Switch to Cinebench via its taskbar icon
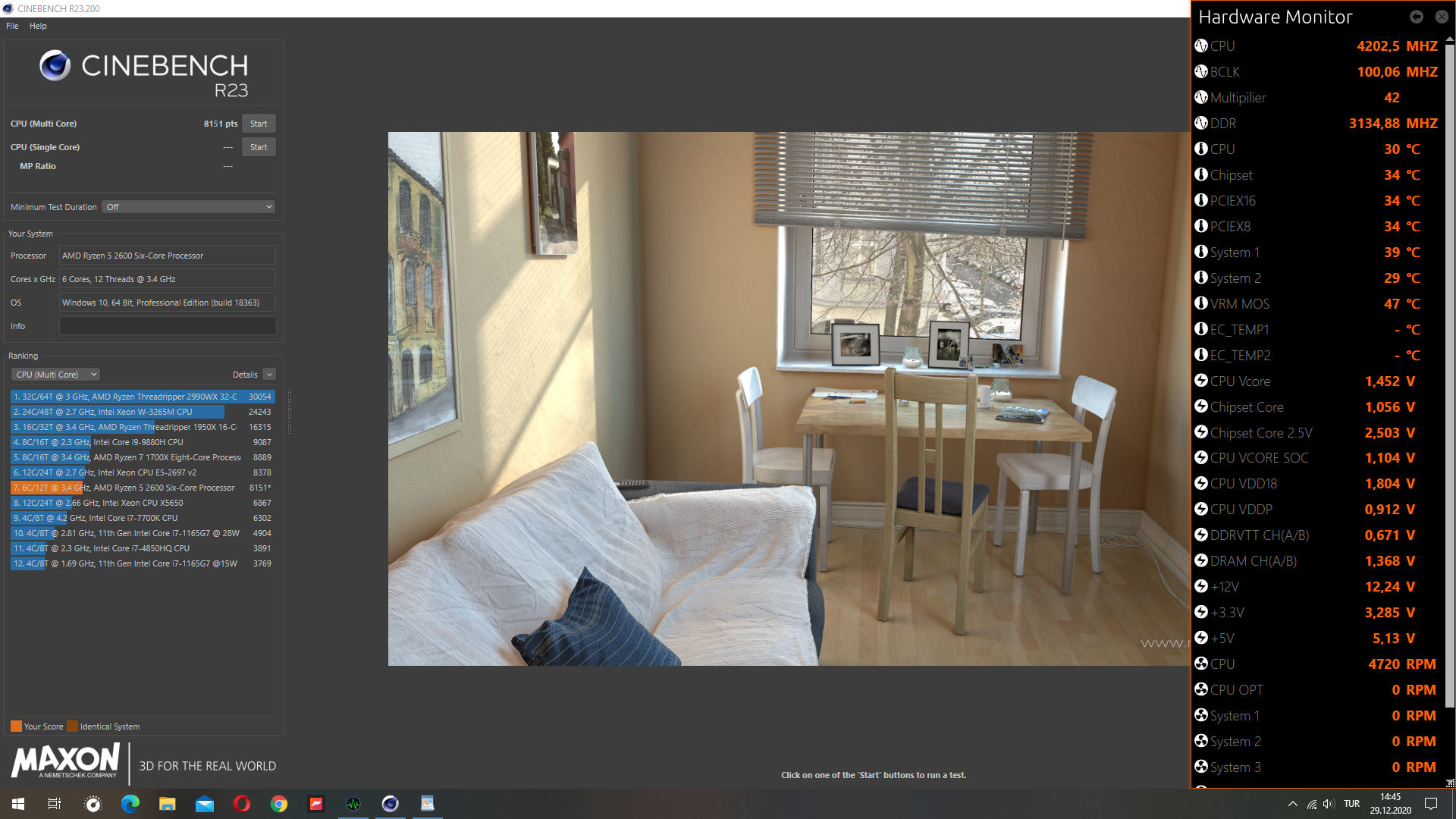Screen dimensions: 1456x819 [391, 804]
